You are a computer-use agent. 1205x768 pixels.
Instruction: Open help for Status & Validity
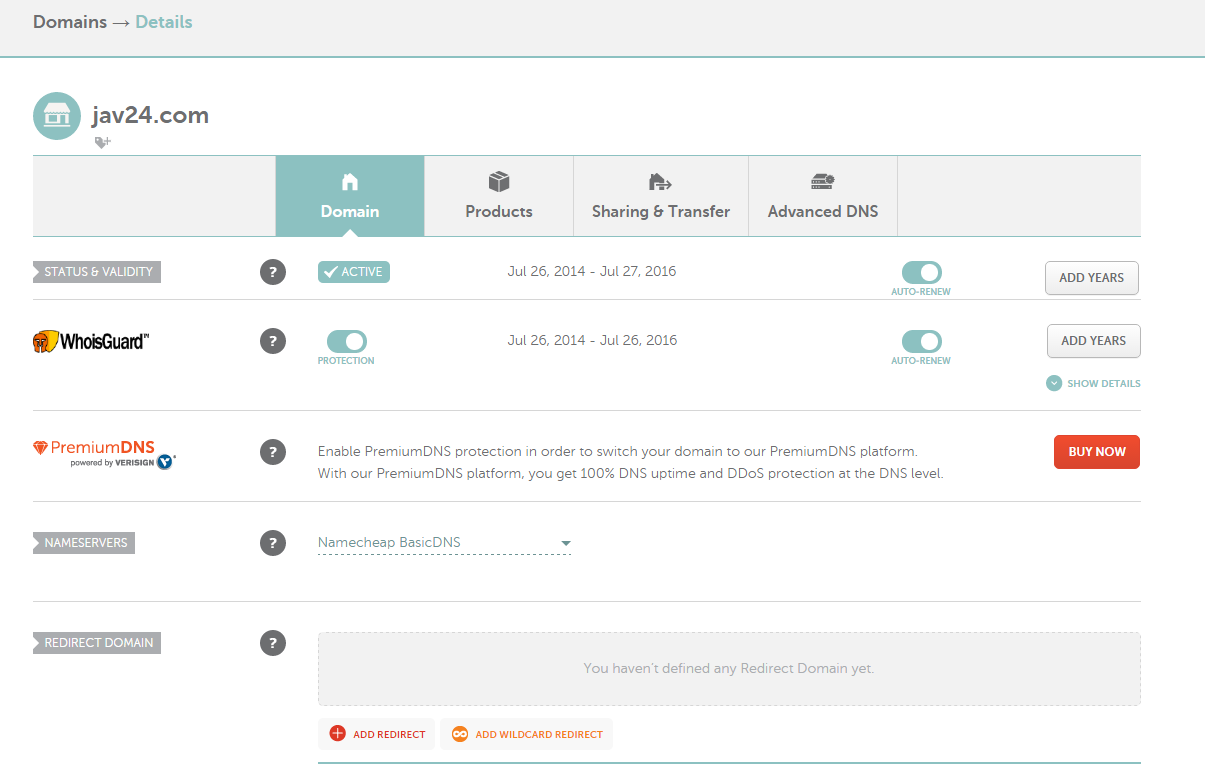pyautogui.click(x=273, y=272)
